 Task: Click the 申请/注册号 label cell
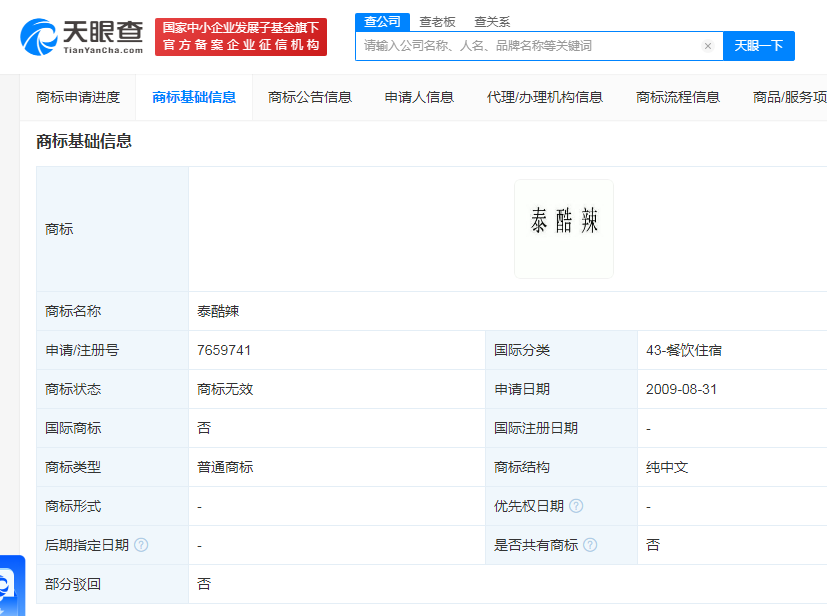coord(112,350)
